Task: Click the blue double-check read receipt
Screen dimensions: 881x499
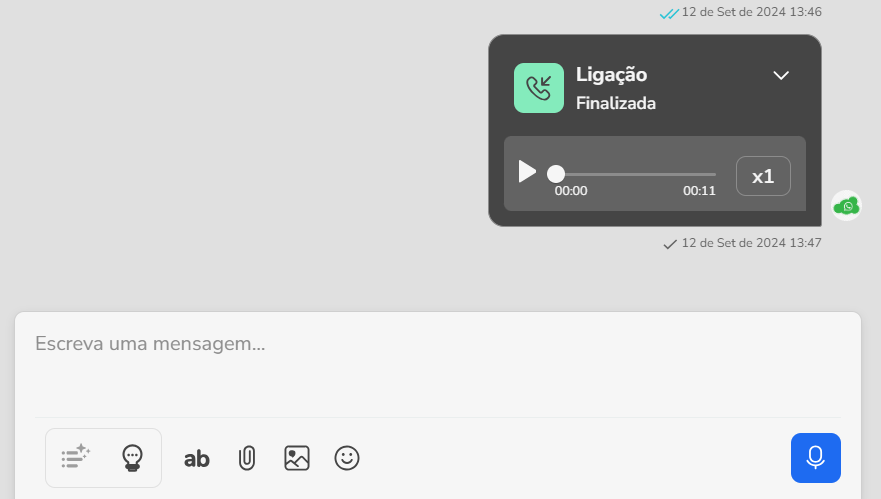Action: 669,13
